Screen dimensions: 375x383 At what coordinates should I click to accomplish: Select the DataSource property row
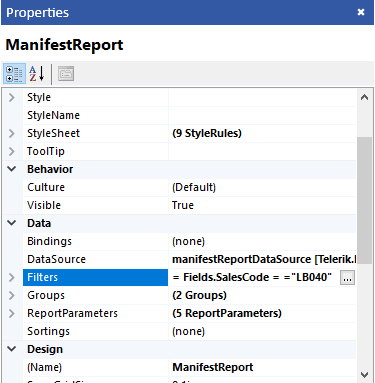(189, 259)
